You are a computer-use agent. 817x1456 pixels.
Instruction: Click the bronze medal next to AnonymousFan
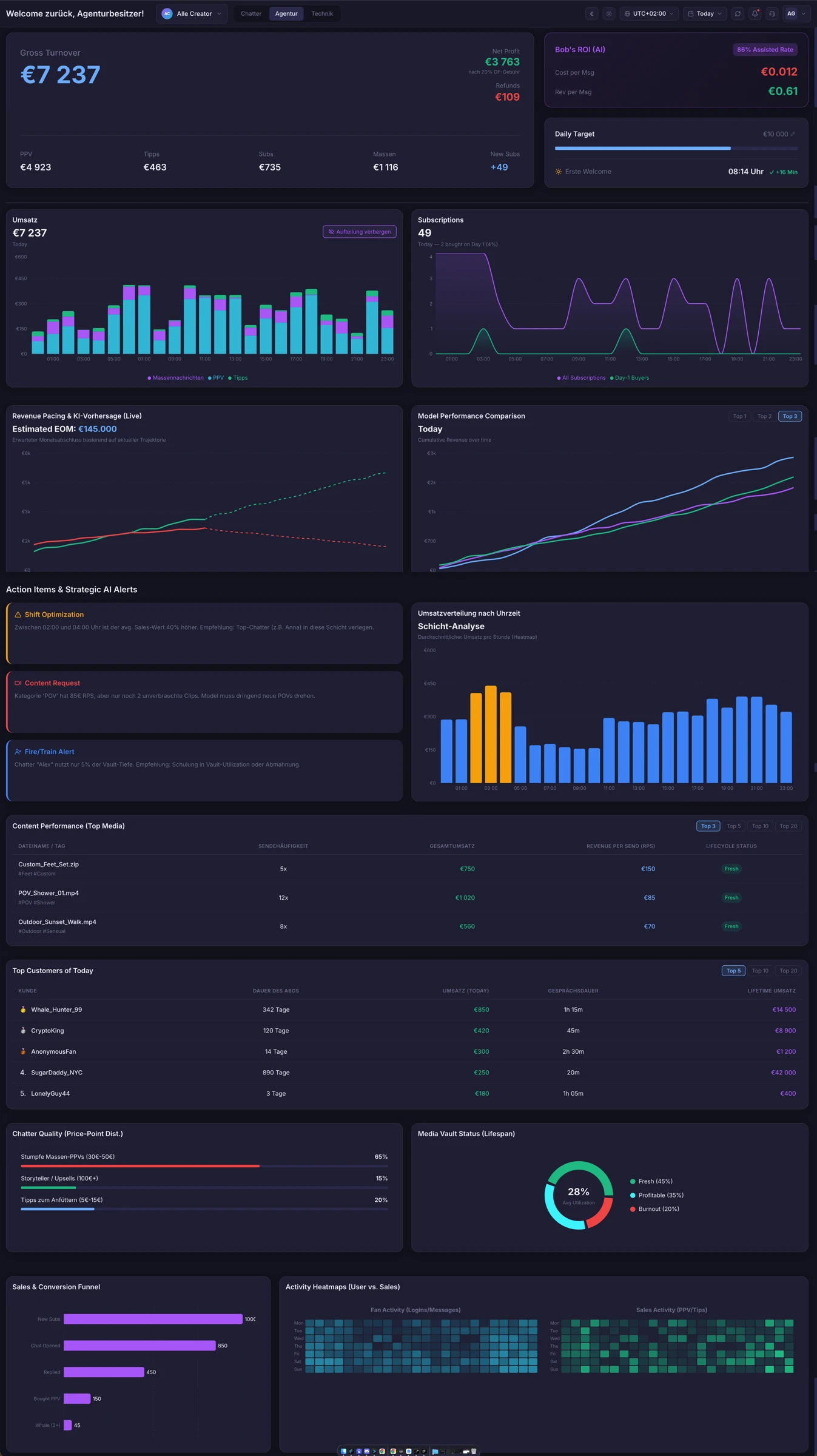pyautogui.click(x=23, y=1051)
